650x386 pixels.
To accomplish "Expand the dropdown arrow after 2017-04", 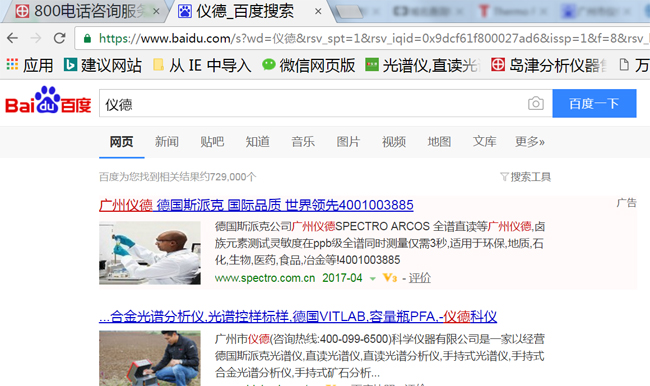I will 373,279.
